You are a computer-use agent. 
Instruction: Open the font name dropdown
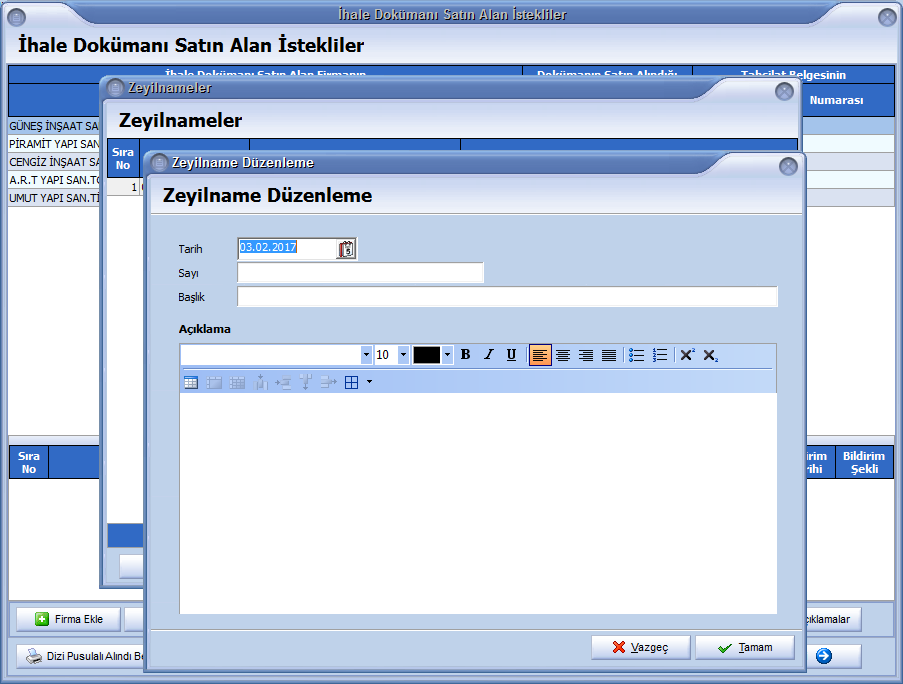(366, 355)
